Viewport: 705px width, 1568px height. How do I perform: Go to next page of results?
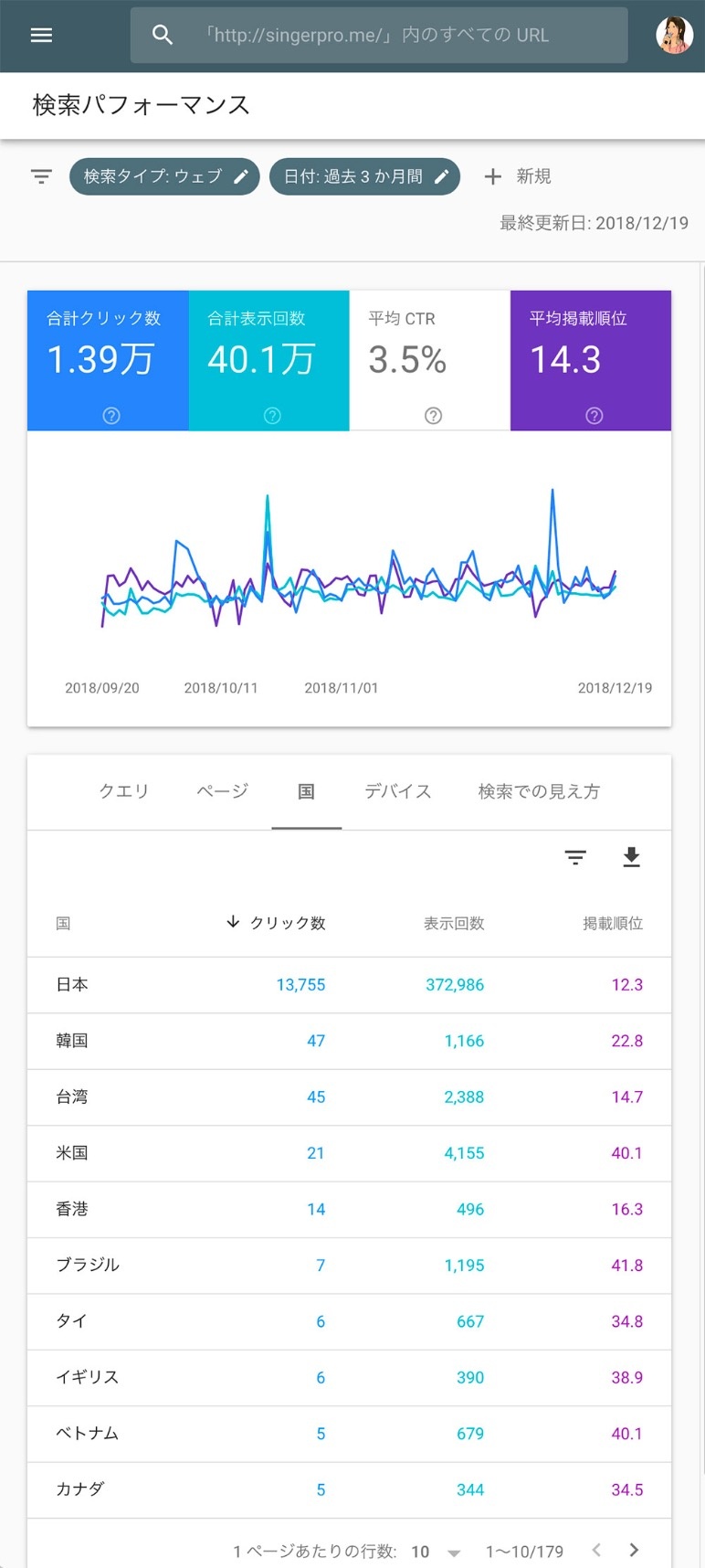[x=634, y=1550]
